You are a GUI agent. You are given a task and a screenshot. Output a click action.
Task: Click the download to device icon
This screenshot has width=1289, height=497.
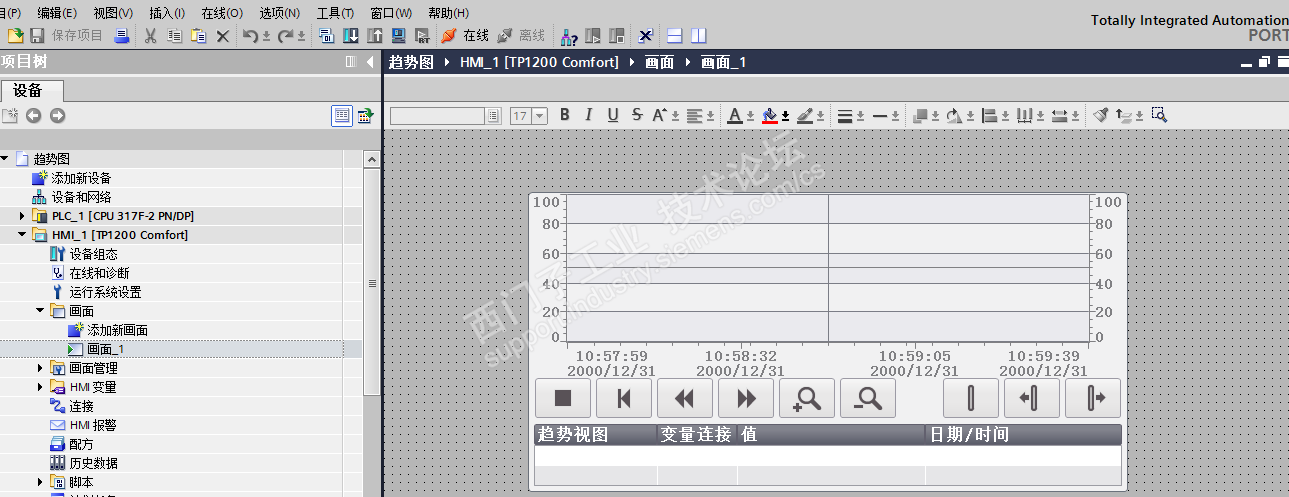coord(350,36)
